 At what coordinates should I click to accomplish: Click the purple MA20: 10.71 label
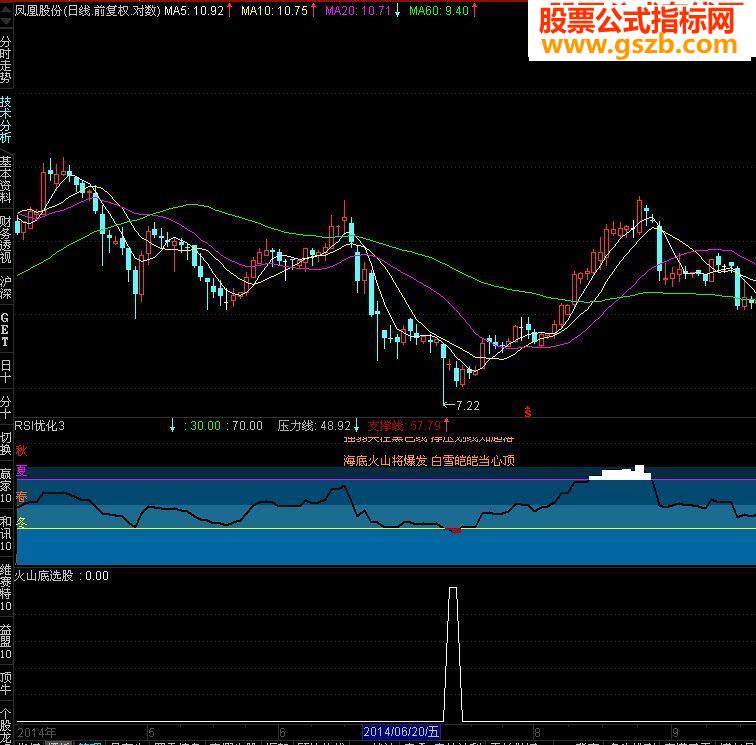(358, 10)
